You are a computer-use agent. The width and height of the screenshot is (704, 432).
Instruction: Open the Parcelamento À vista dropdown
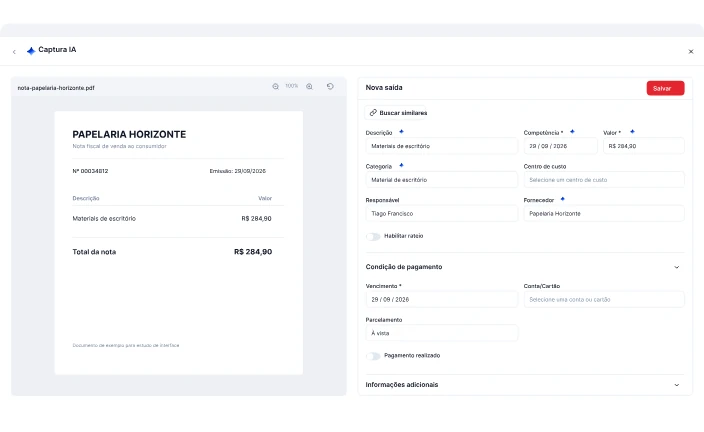442,333
